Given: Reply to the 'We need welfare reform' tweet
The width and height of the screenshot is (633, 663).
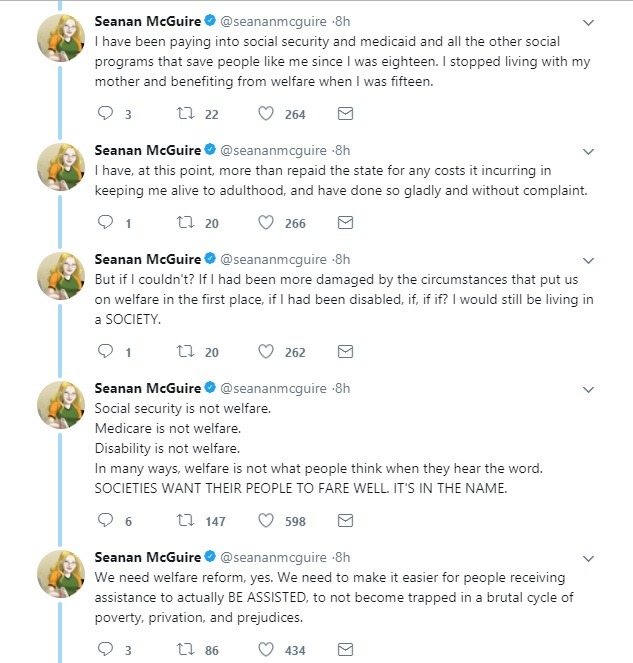Looking at the screenshot, I should point(105,649).
